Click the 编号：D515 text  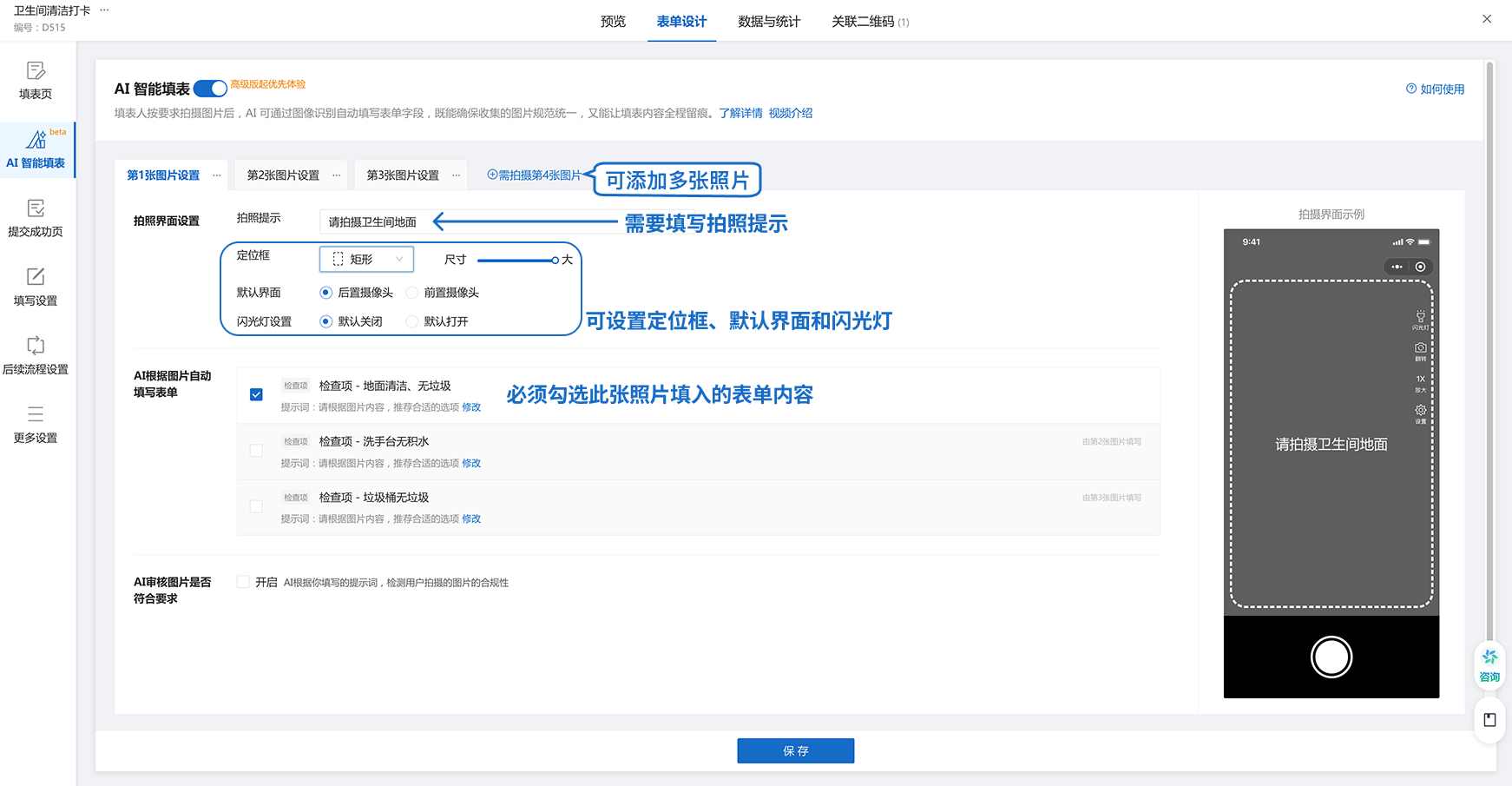tap(39, 28)
